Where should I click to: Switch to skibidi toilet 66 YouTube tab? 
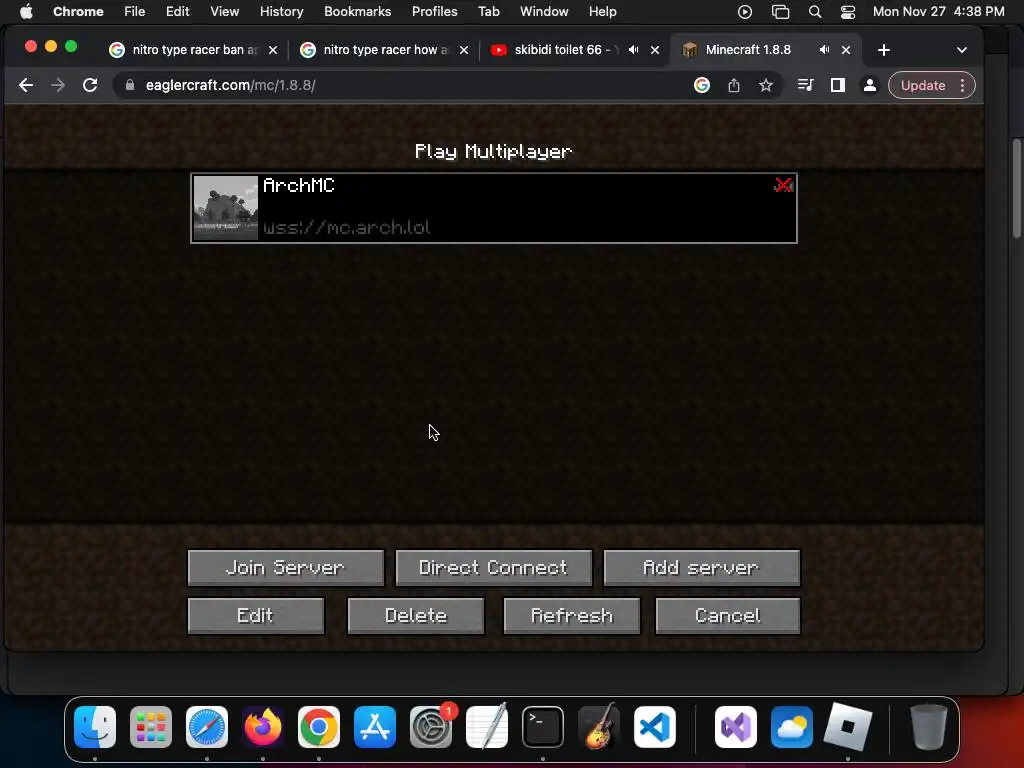point(557,50)
